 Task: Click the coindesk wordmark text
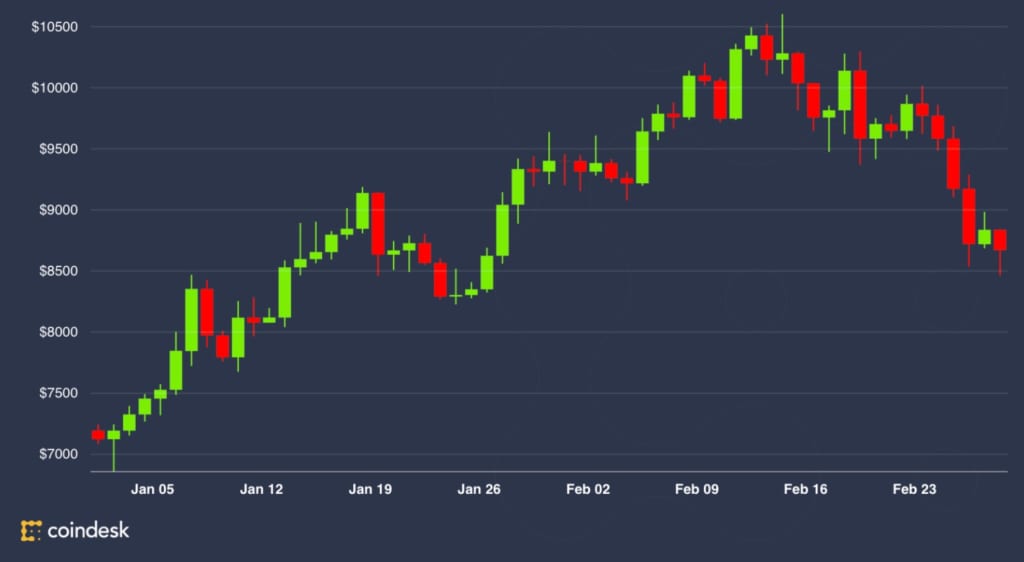click(88, 531)
